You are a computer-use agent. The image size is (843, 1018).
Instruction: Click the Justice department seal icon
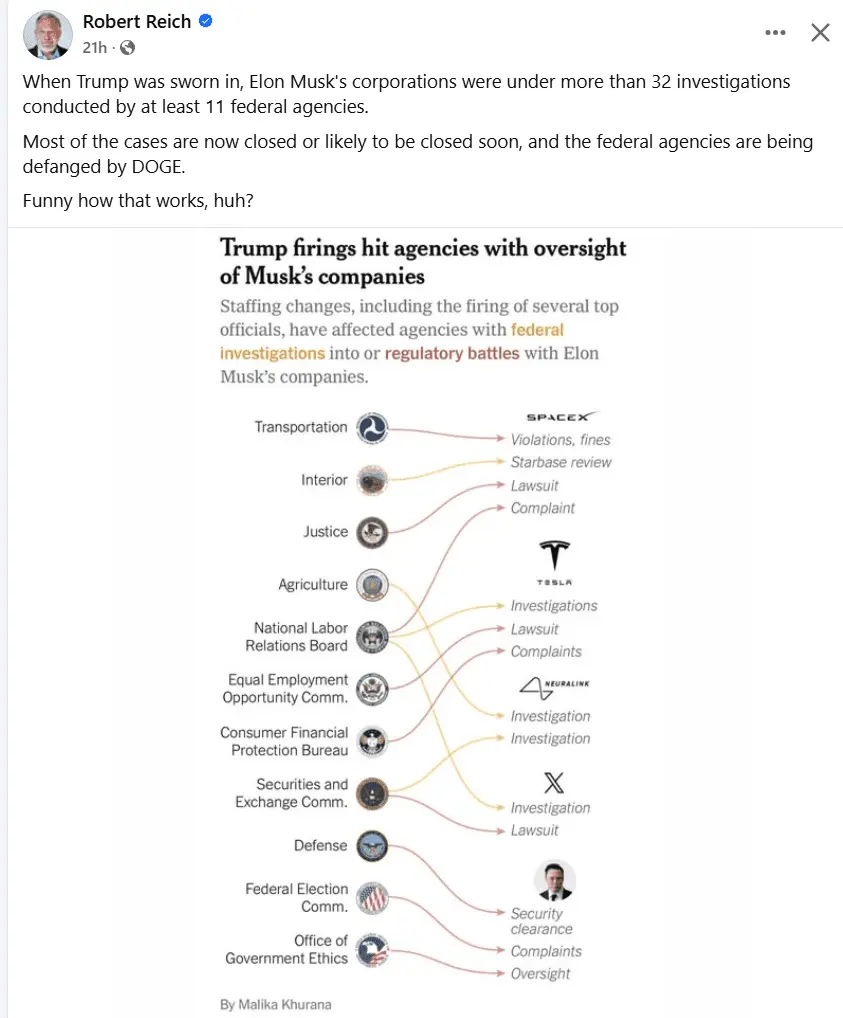371,532
